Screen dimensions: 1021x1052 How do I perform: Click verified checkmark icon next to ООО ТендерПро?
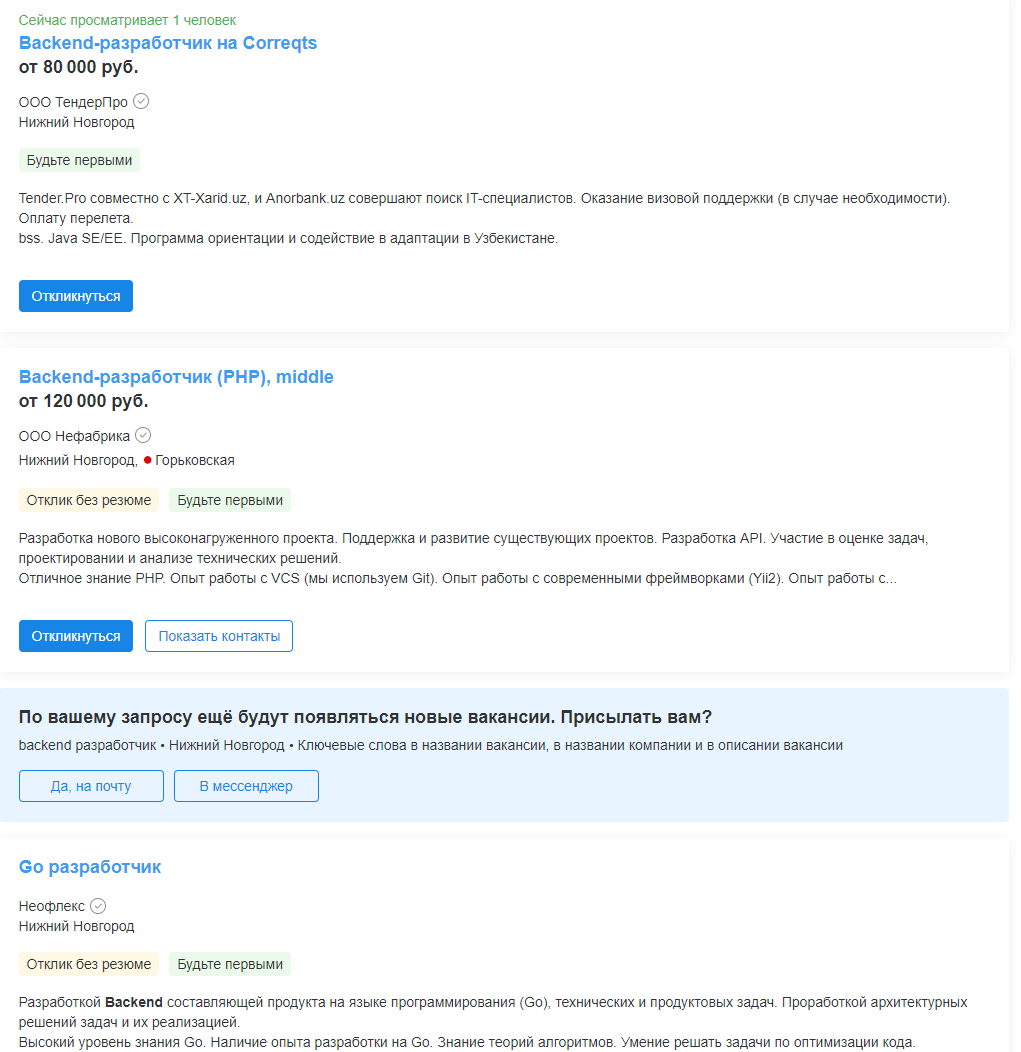[x=141, y=101]
